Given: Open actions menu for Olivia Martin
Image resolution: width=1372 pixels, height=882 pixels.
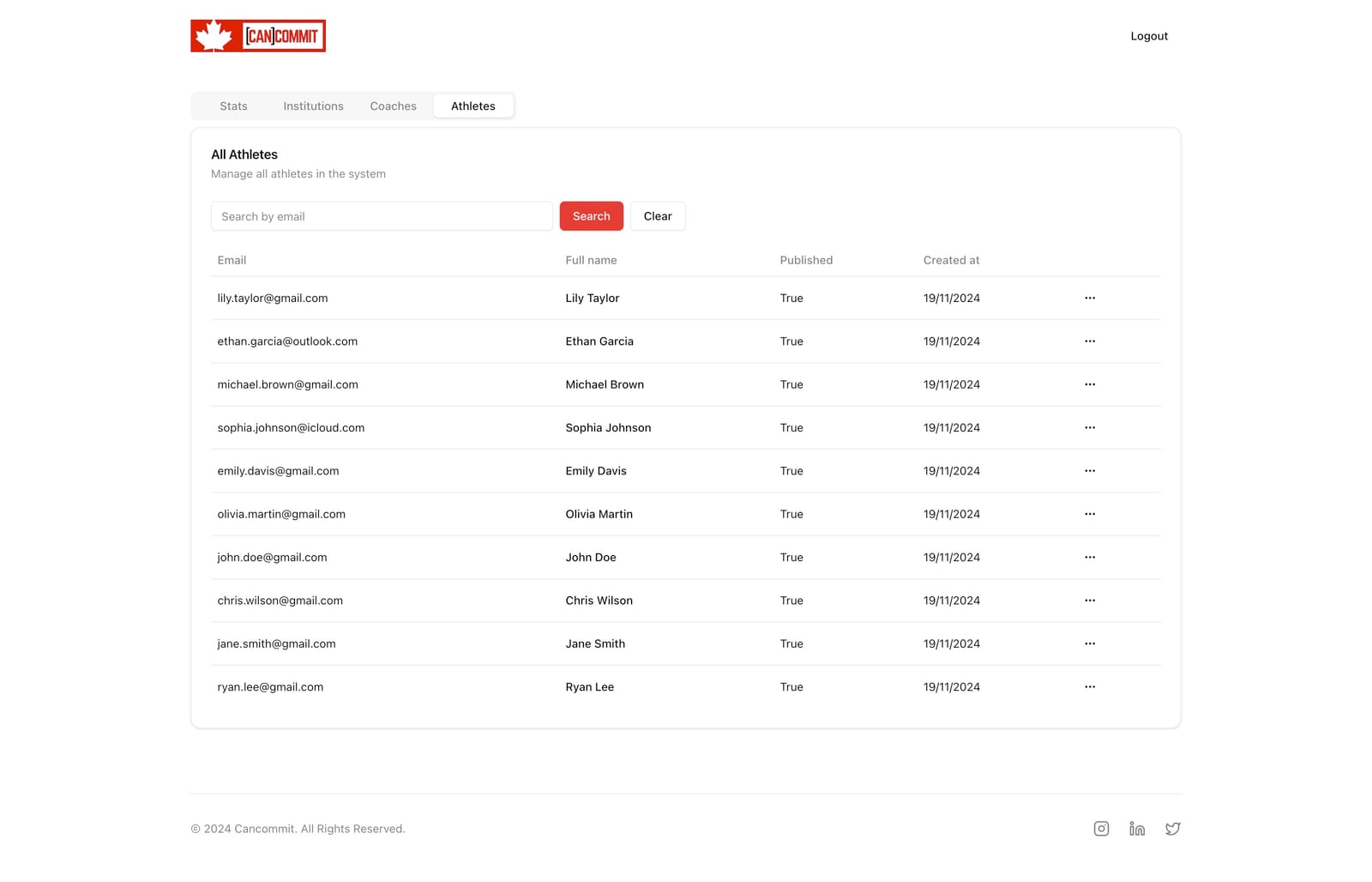Looking at the screenshot, I should coord(1090,514).
